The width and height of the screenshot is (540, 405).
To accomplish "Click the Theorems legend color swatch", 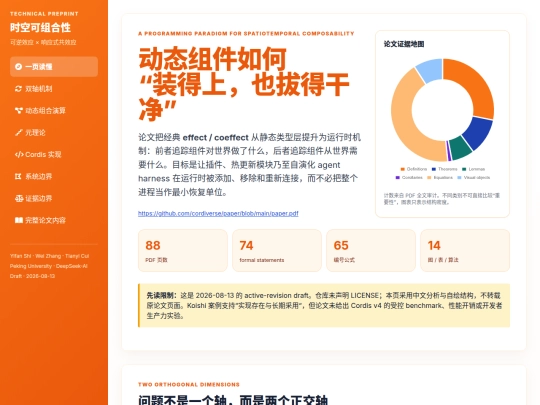I will pos(434,169).
